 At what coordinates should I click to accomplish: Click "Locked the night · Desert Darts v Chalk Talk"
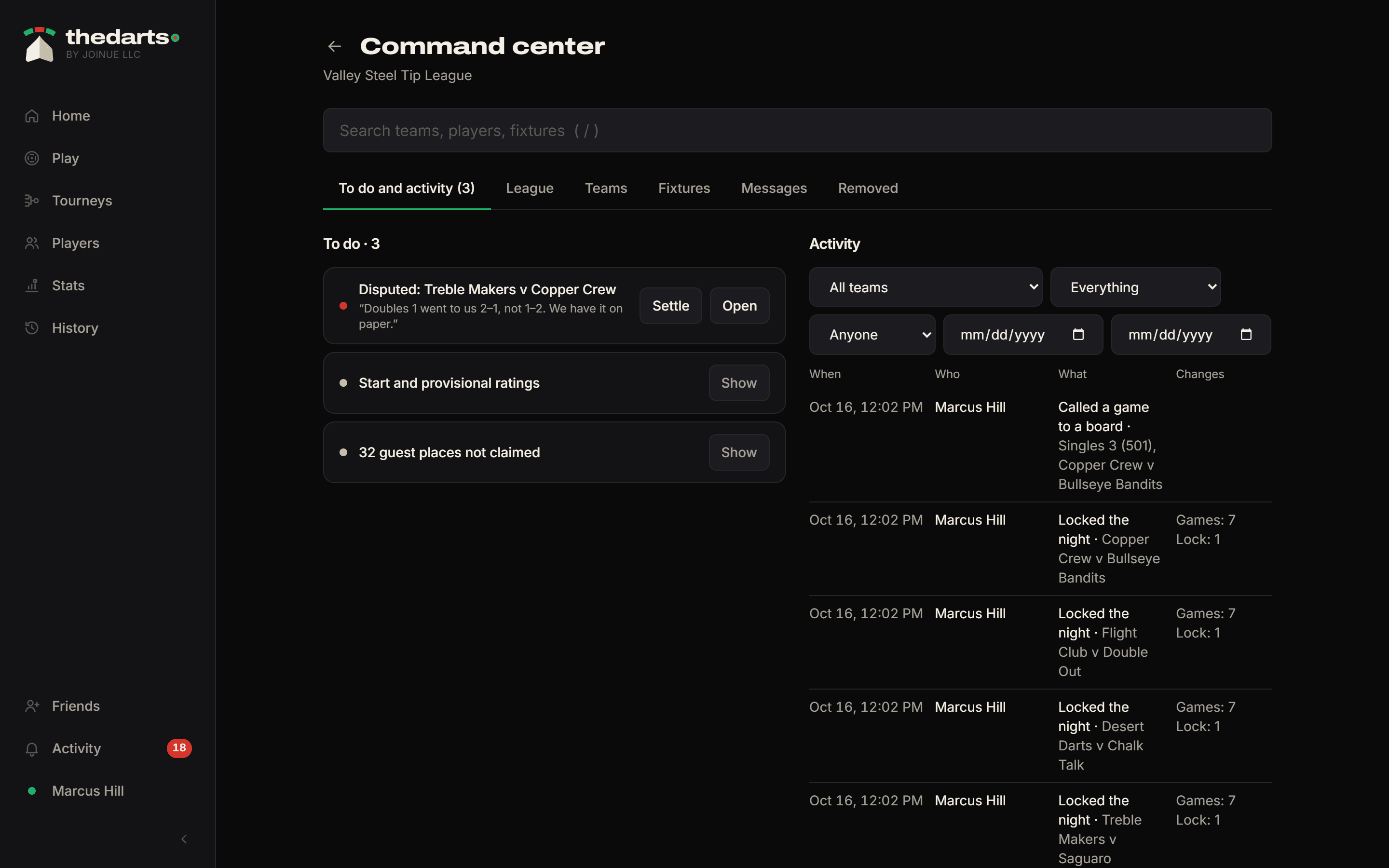[1101, 736]
